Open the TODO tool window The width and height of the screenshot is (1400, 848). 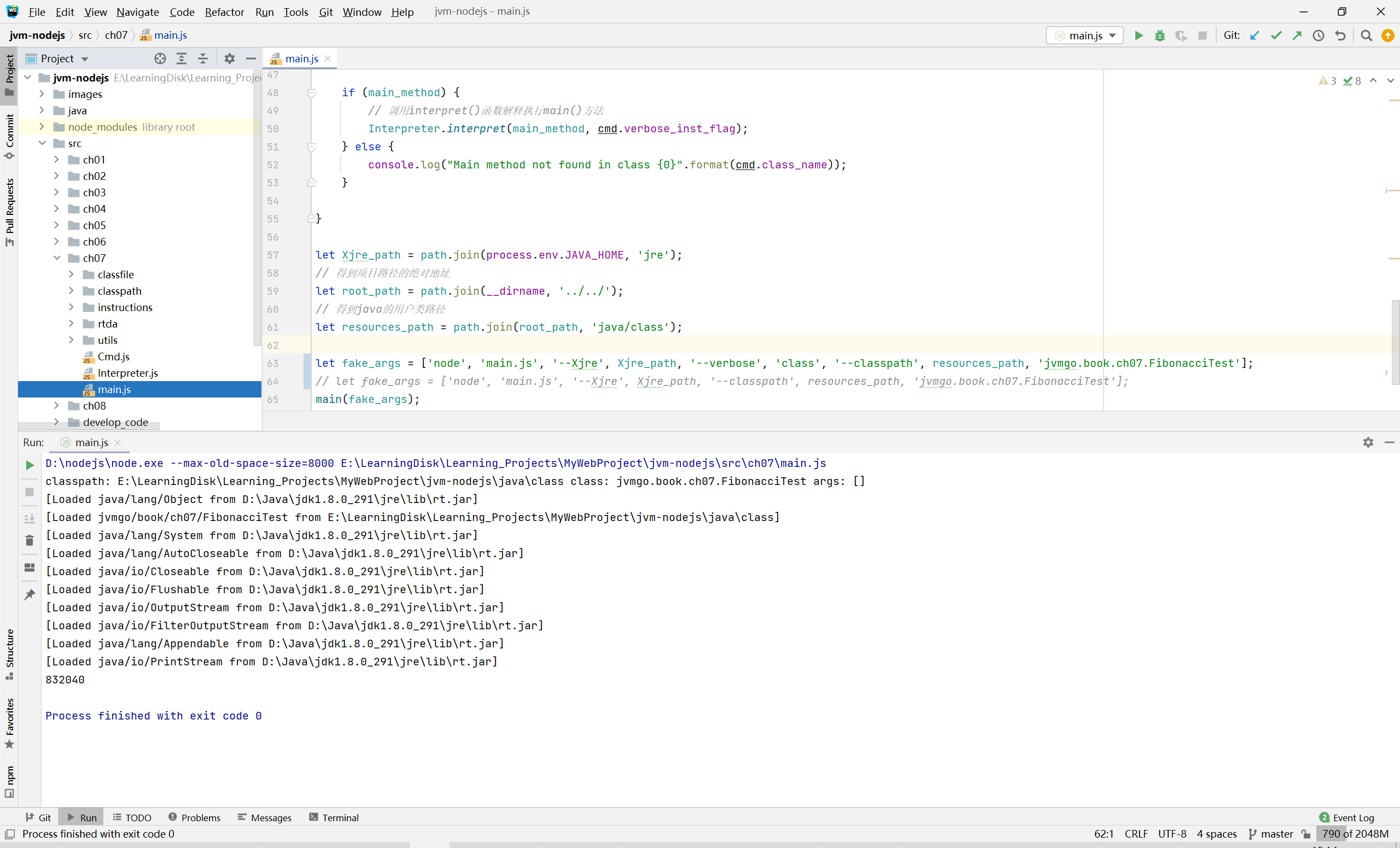coord(132,817)
